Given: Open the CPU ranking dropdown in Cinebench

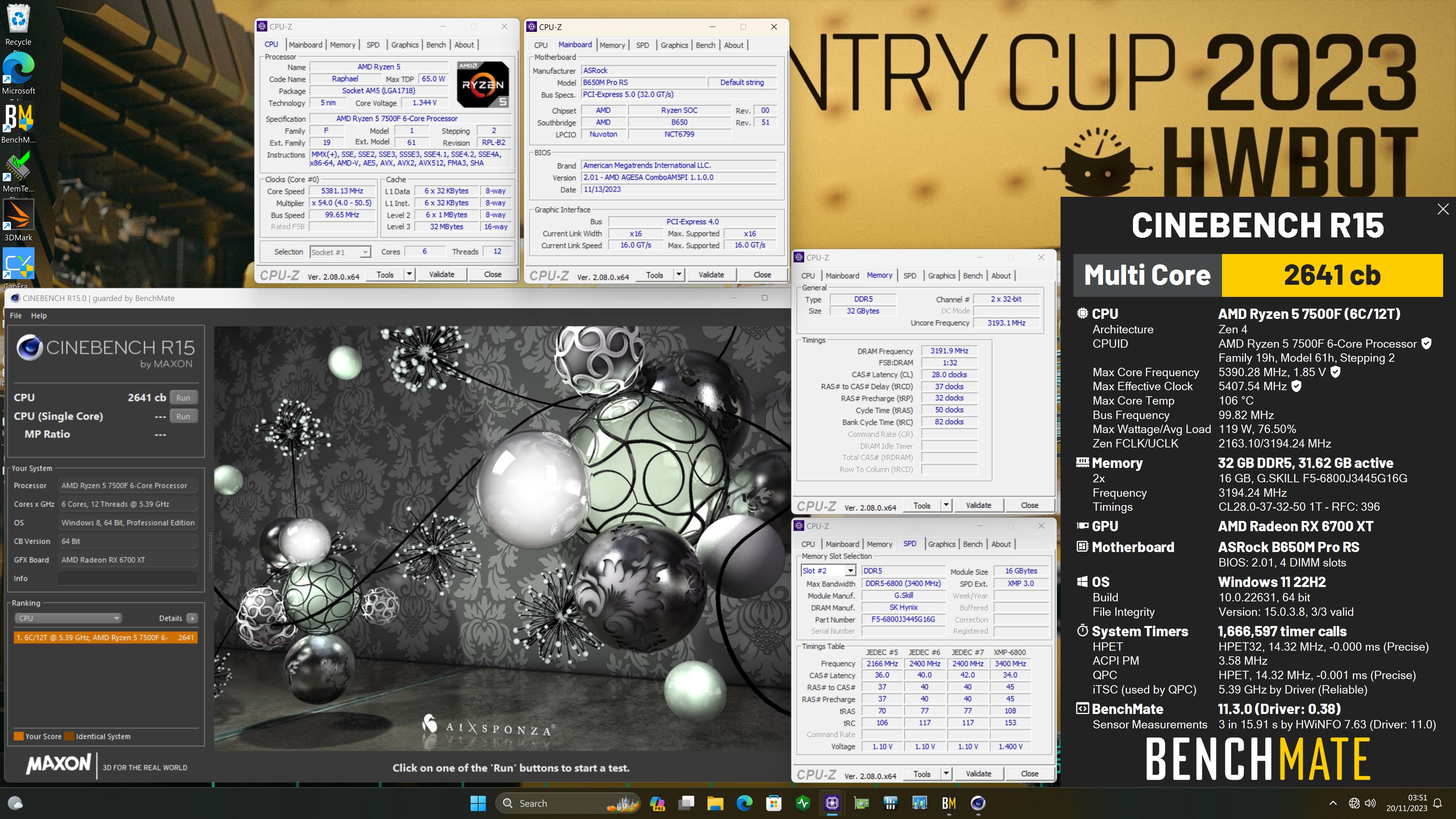Looking at the screenshot, I should 68,618.
